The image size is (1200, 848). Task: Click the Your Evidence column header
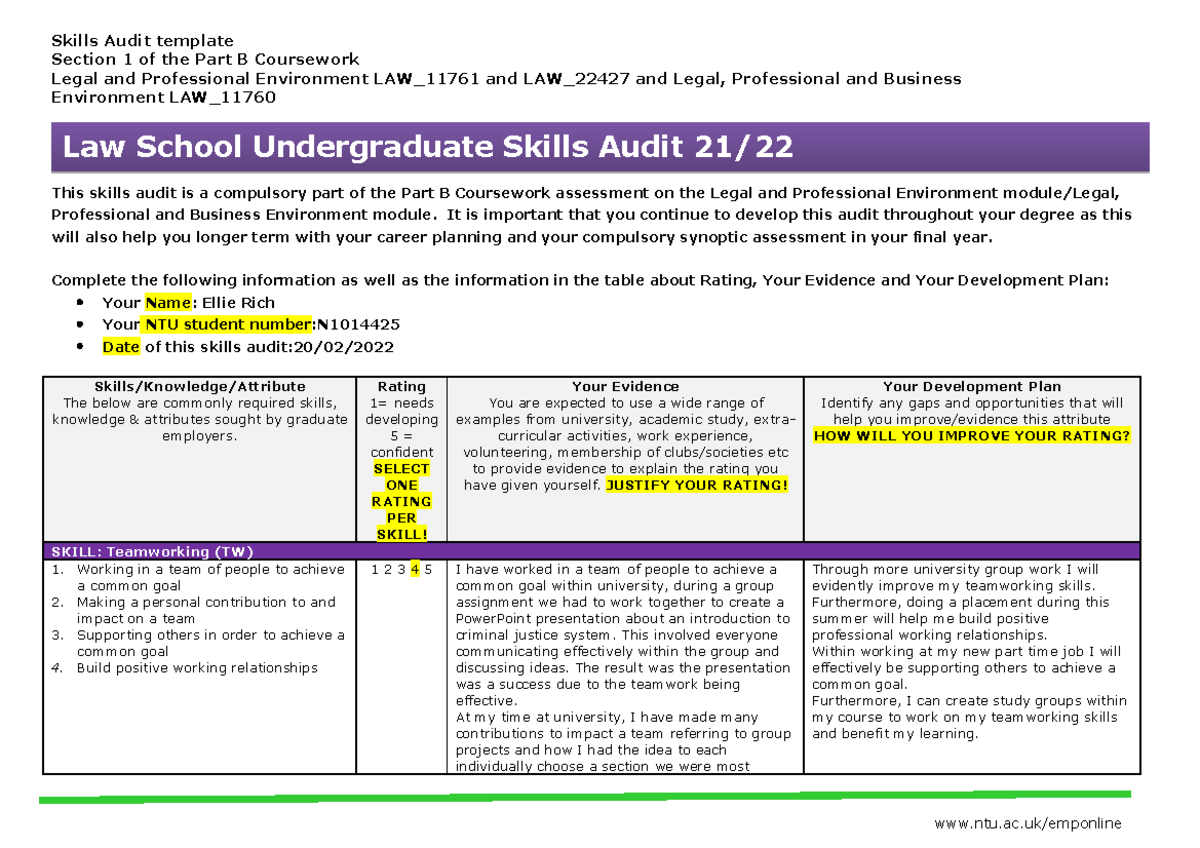tap(626, 386)
